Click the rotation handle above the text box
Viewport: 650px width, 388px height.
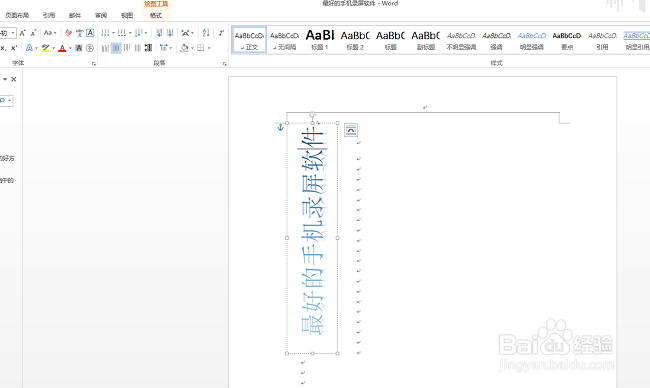click(313, 114)
